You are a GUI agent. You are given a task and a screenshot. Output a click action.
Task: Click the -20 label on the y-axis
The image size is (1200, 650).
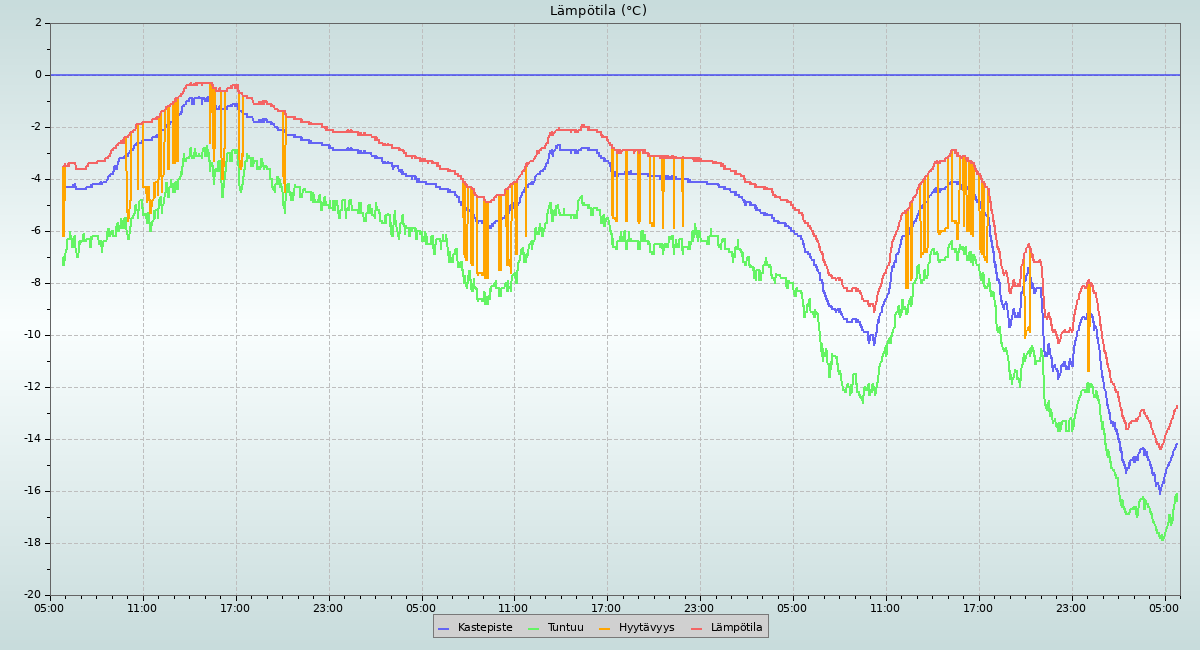32,595
